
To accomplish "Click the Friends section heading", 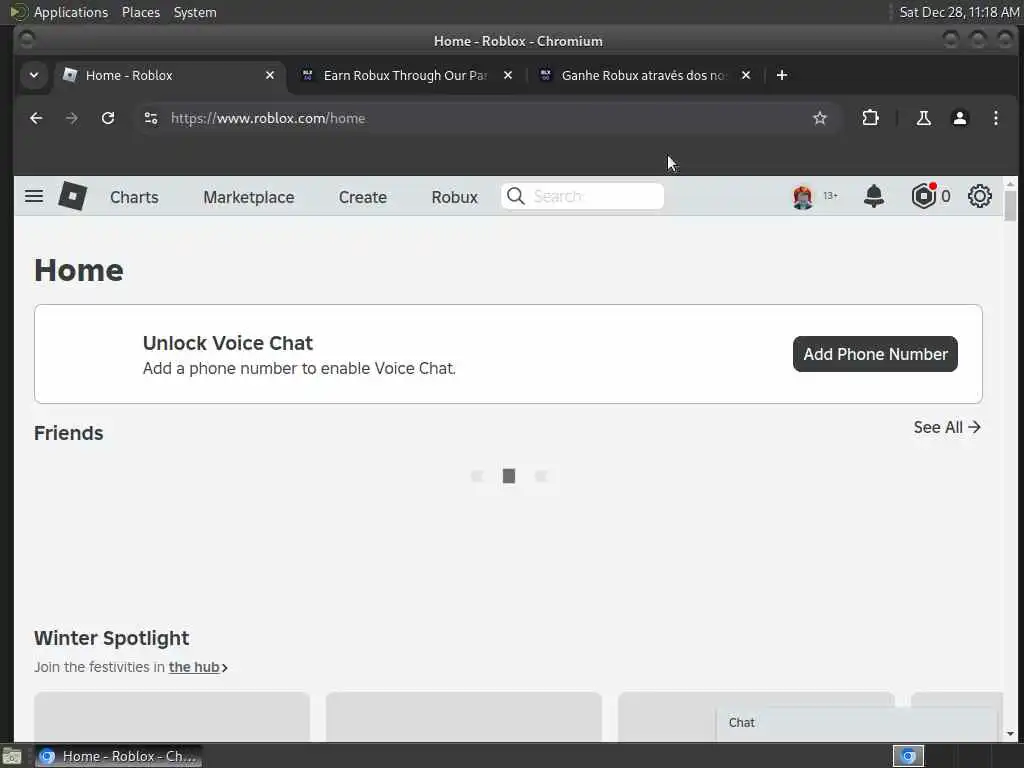I will 69,433.
